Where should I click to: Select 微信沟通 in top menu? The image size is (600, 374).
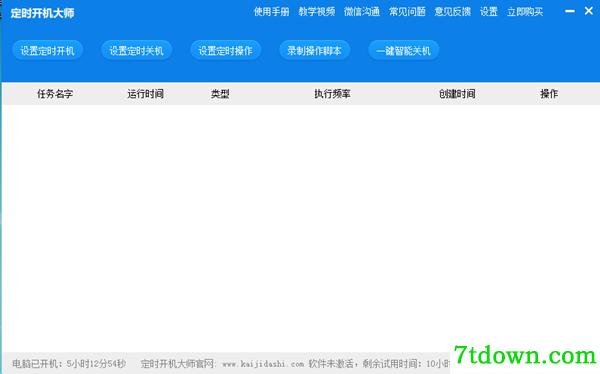click(362, 12)
